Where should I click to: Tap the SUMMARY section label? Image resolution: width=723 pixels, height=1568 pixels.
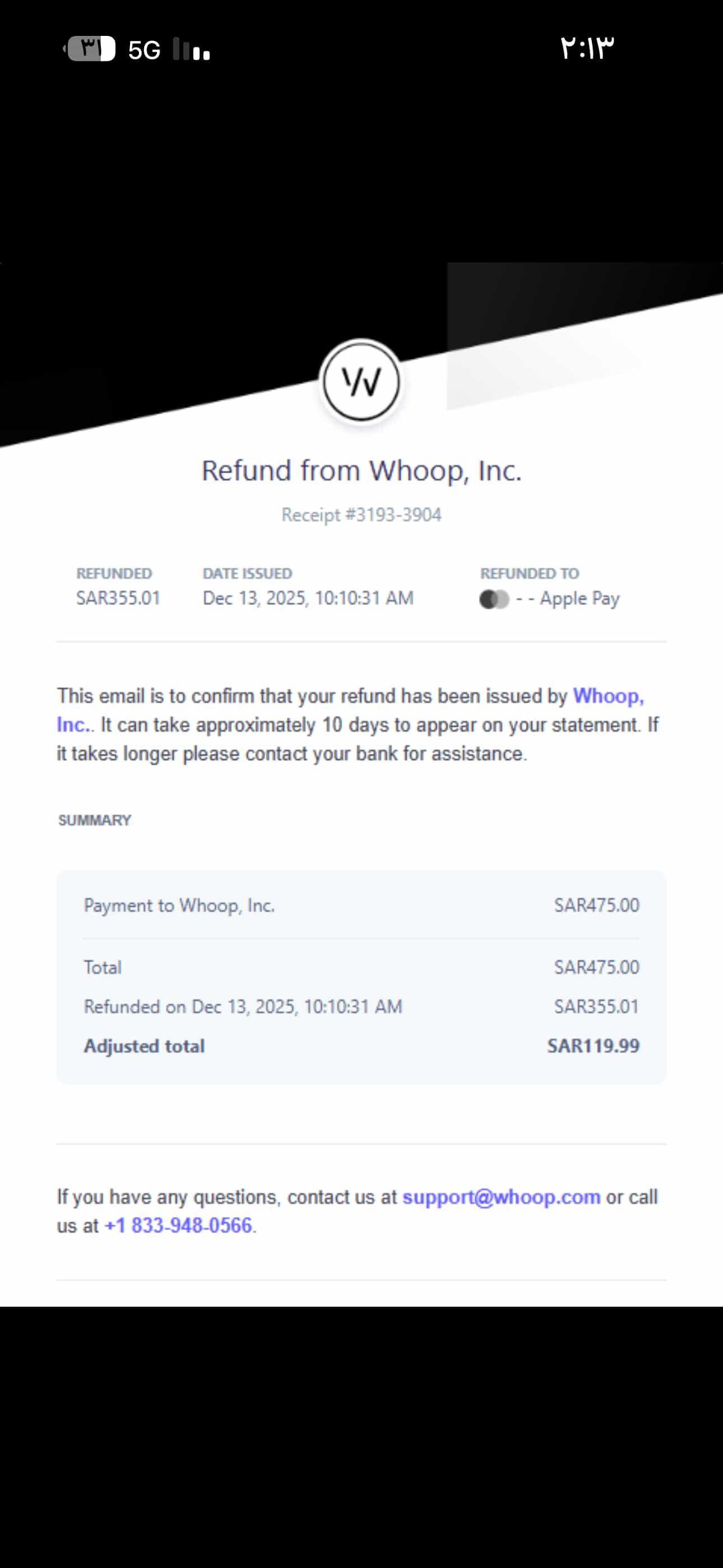pyautogui.click(x=94, y=820)
